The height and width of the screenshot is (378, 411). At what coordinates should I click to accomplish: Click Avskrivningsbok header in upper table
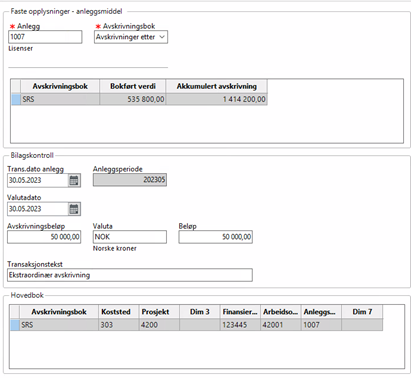coord(60,86)
